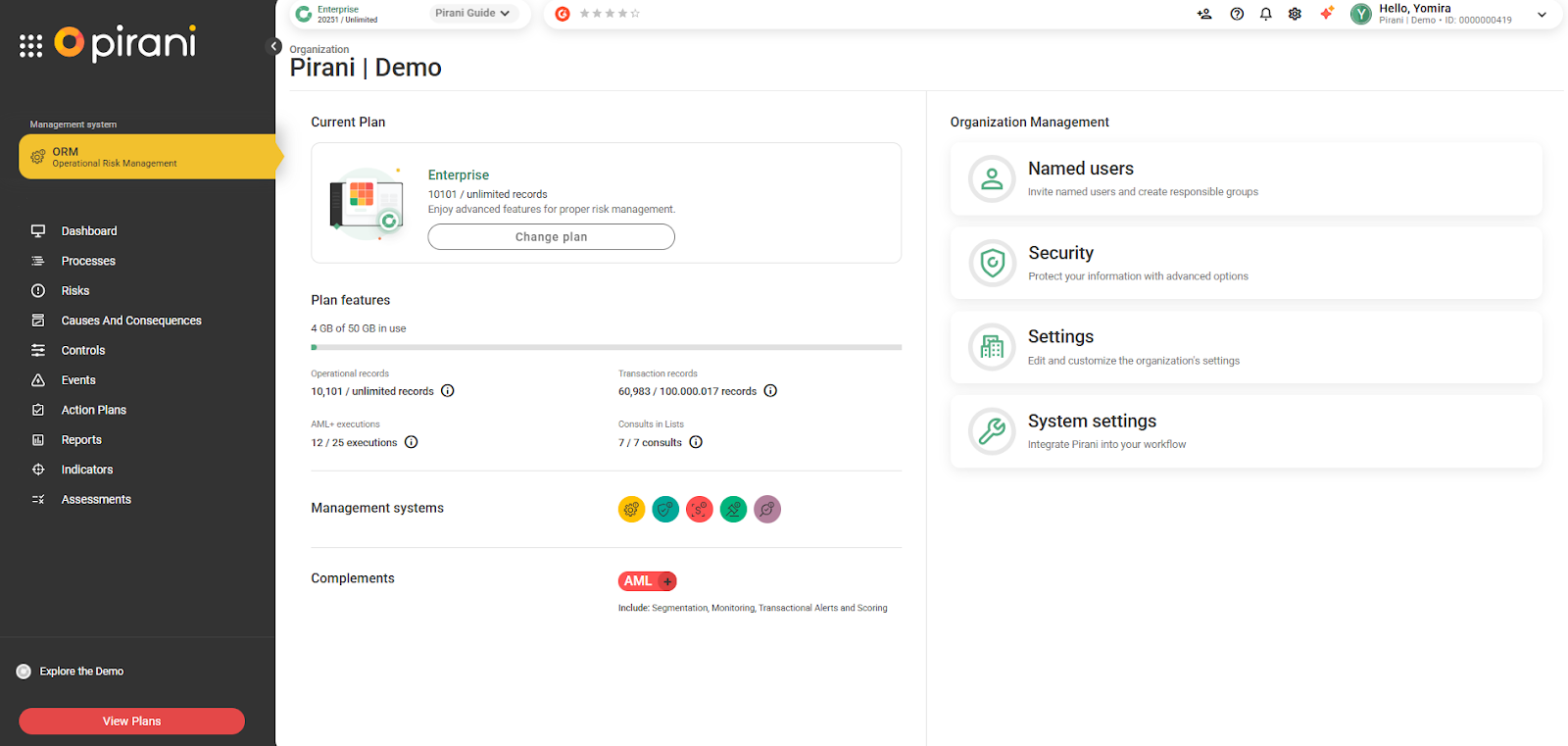The image size is (1568, 746).
Task: Click Explore the Demo
Action: point(81,671)
